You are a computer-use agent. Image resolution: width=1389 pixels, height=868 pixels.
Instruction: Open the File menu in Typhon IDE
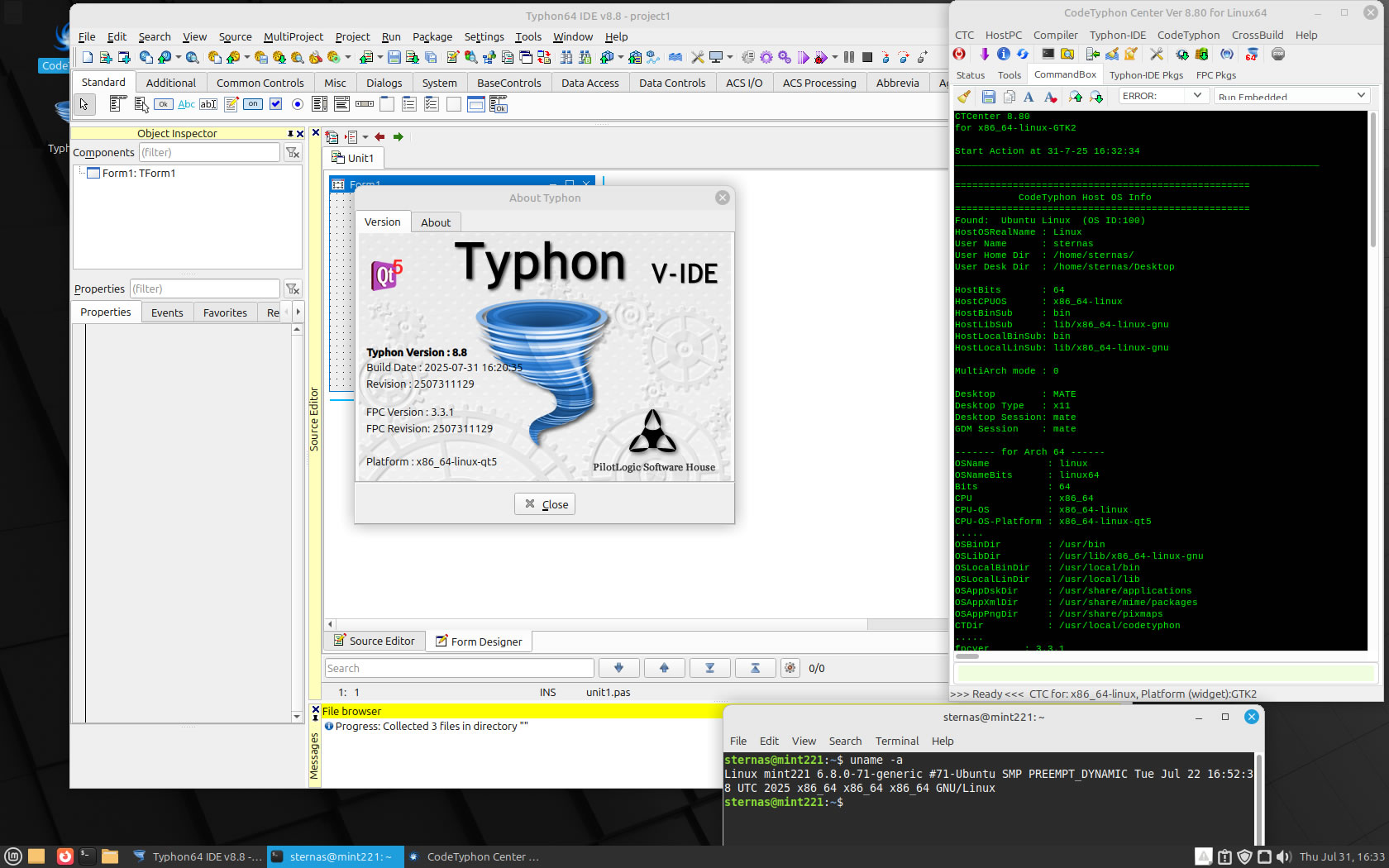click(x=87, y=36)
